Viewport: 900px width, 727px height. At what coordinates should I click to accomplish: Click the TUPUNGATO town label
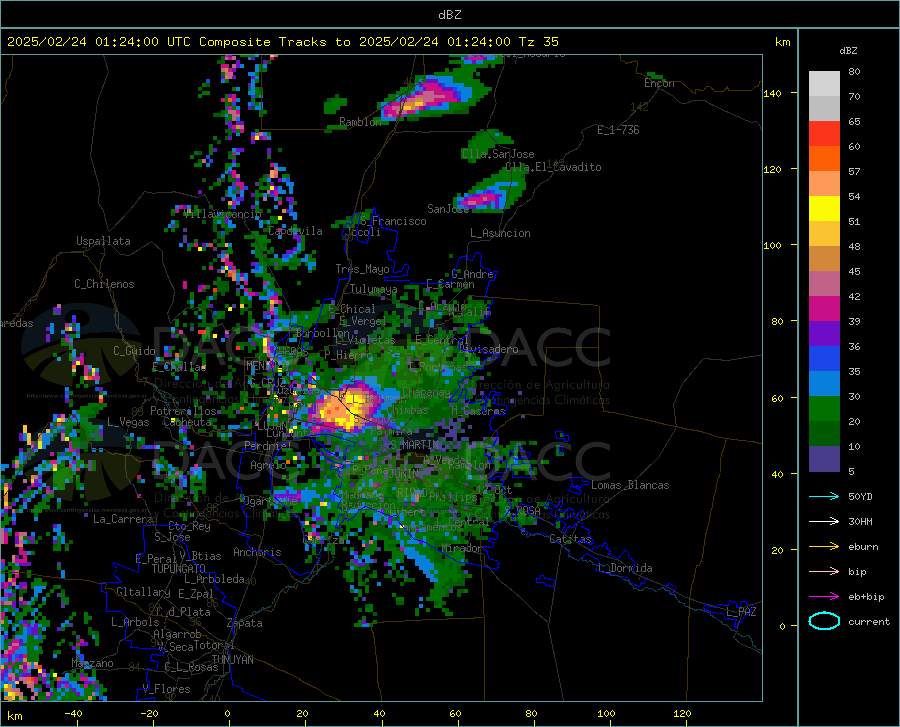179,569
